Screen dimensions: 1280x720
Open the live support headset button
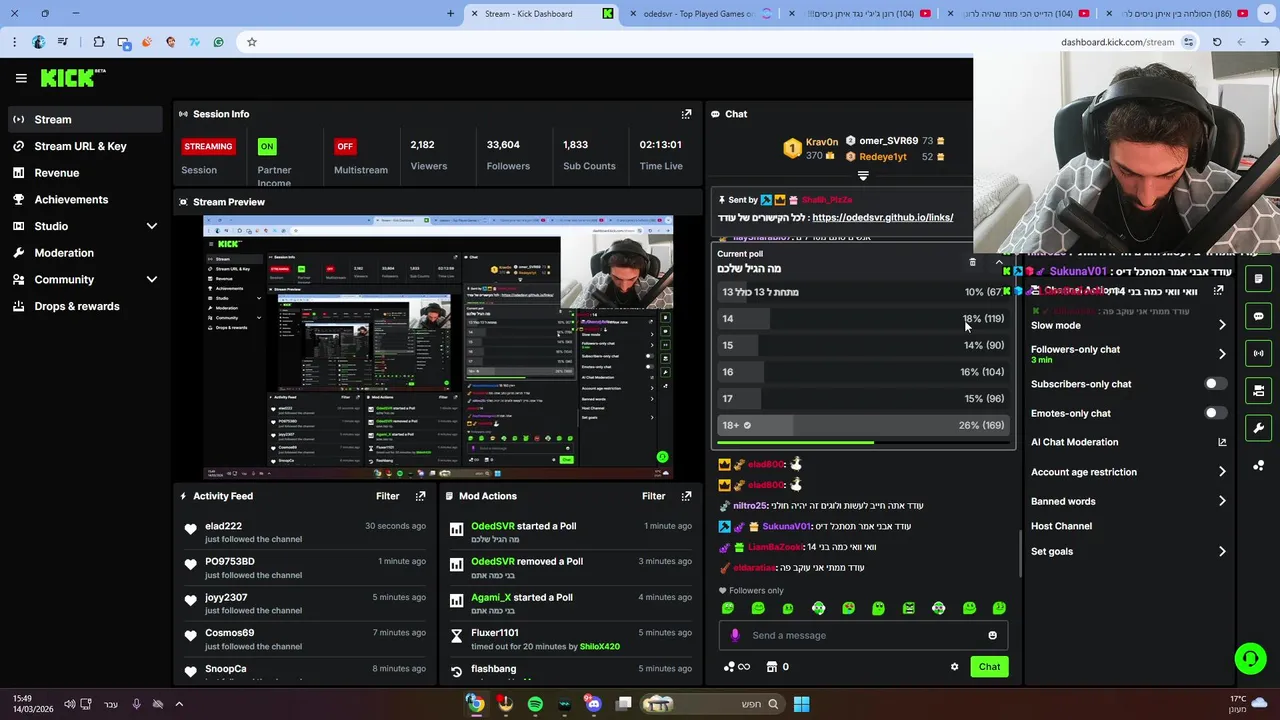pyautogui.click(x=1250, y=658)
